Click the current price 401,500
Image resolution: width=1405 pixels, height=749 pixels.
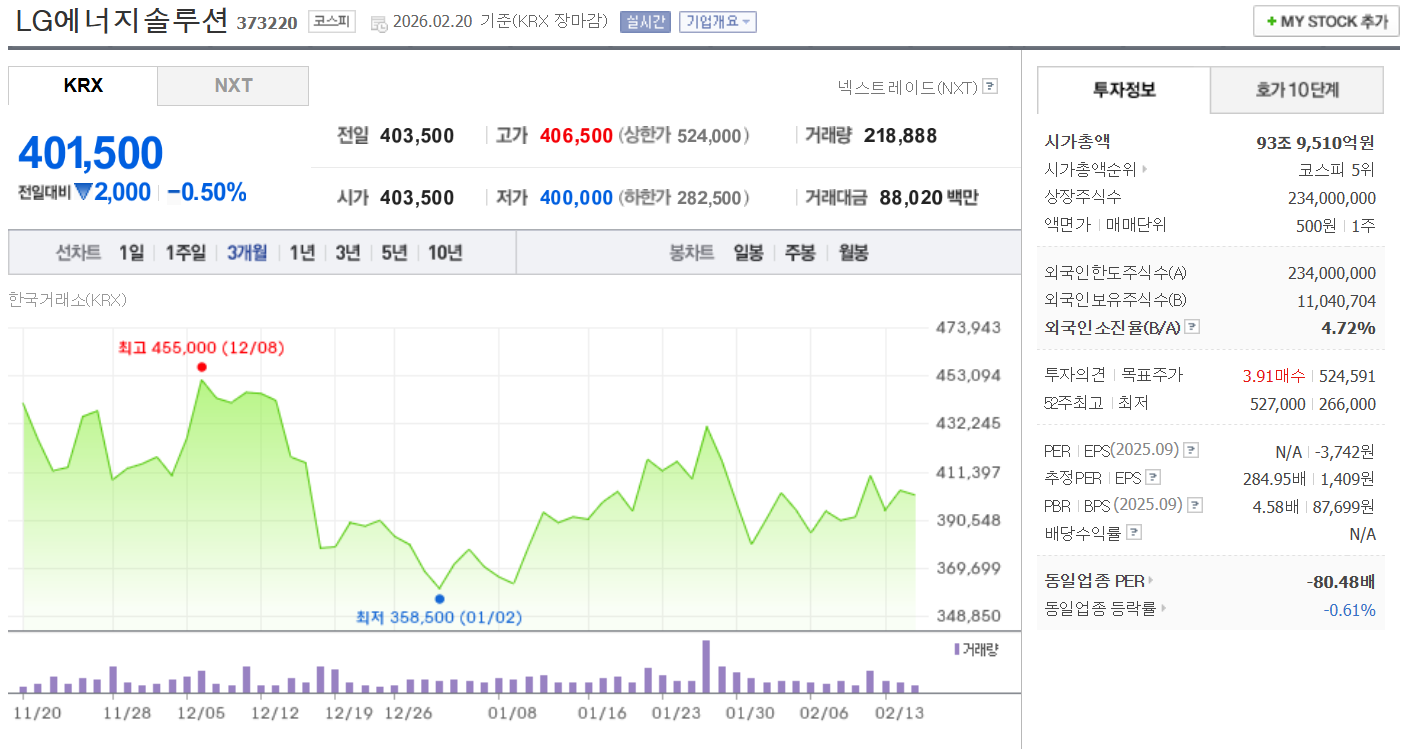point(90,153)
